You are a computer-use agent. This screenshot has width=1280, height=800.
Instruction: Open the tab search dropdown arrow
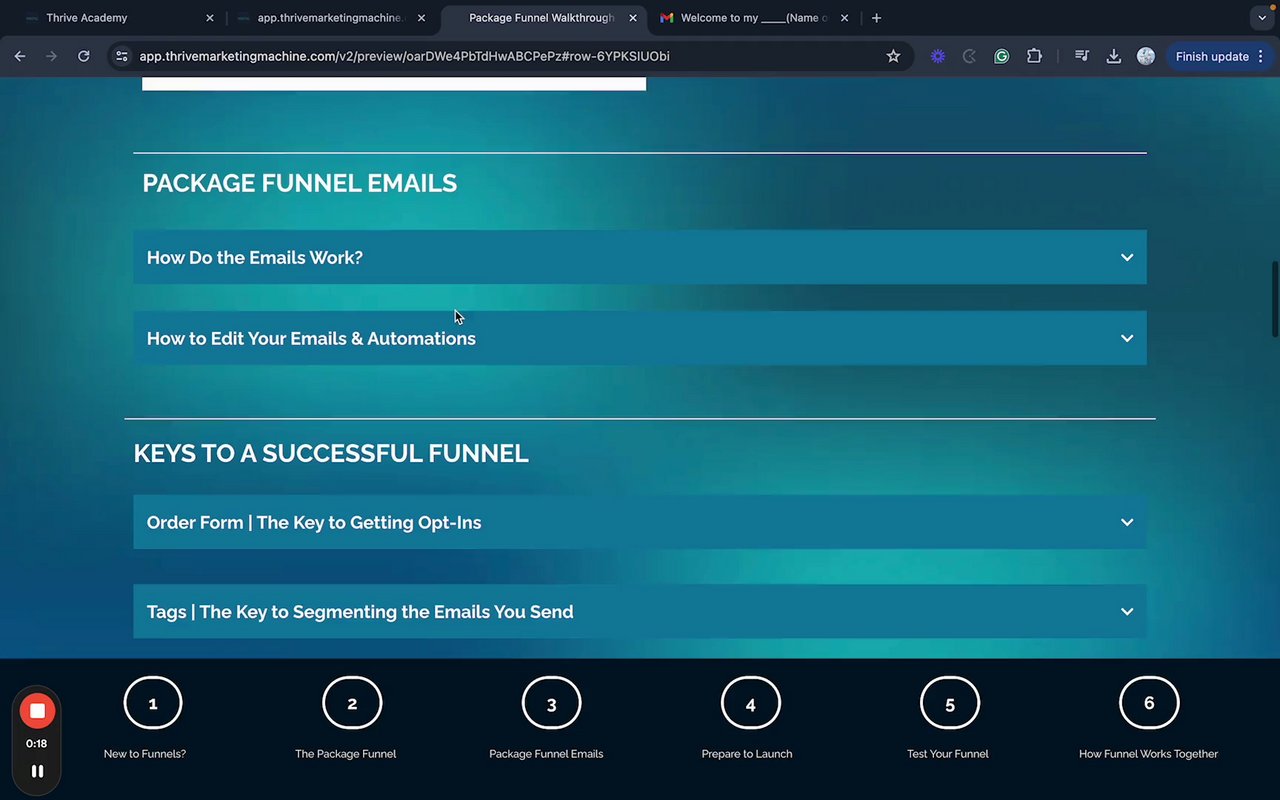1262,18
